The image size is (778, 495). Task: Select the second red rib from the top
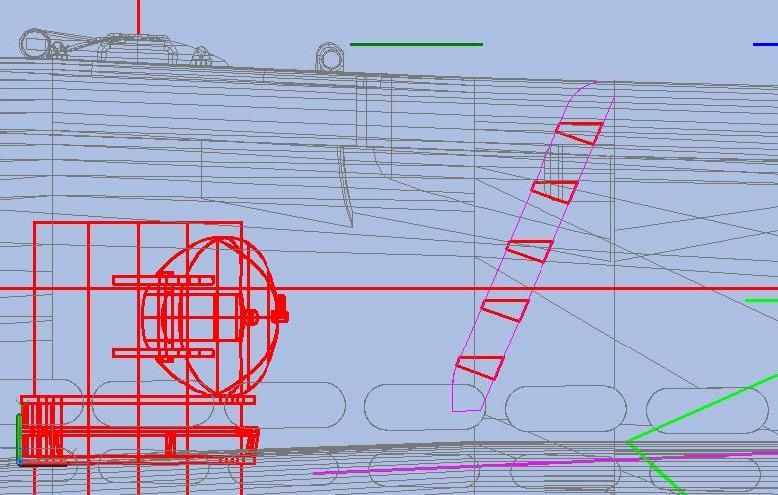[x=555, y=191]
